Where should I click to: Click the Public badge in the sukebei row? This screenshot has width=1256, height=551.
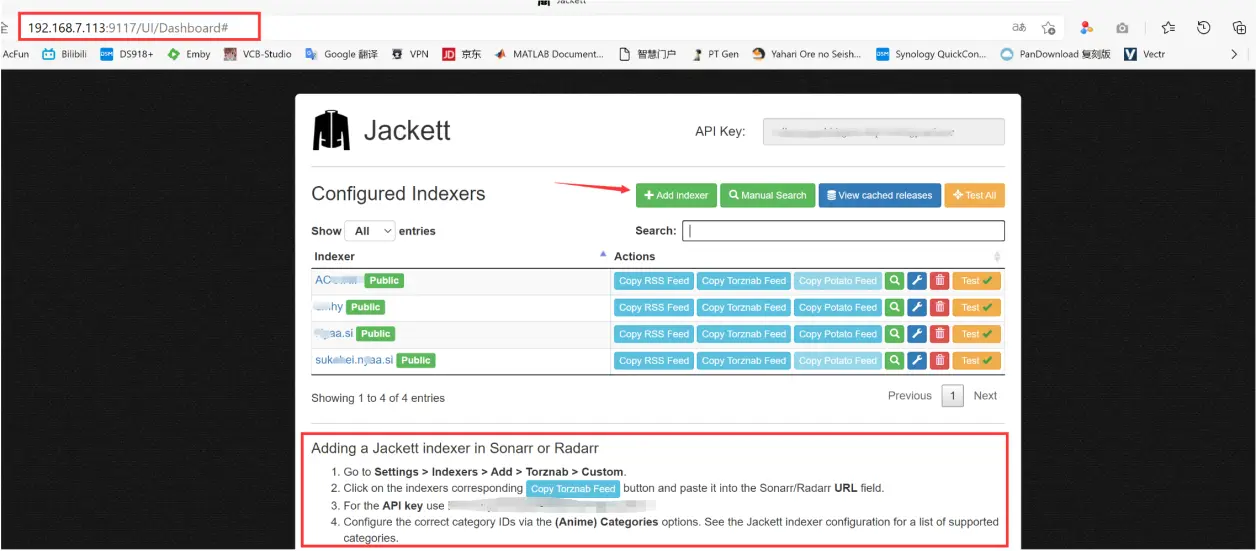pyautogui.click(x=416, y=360)
